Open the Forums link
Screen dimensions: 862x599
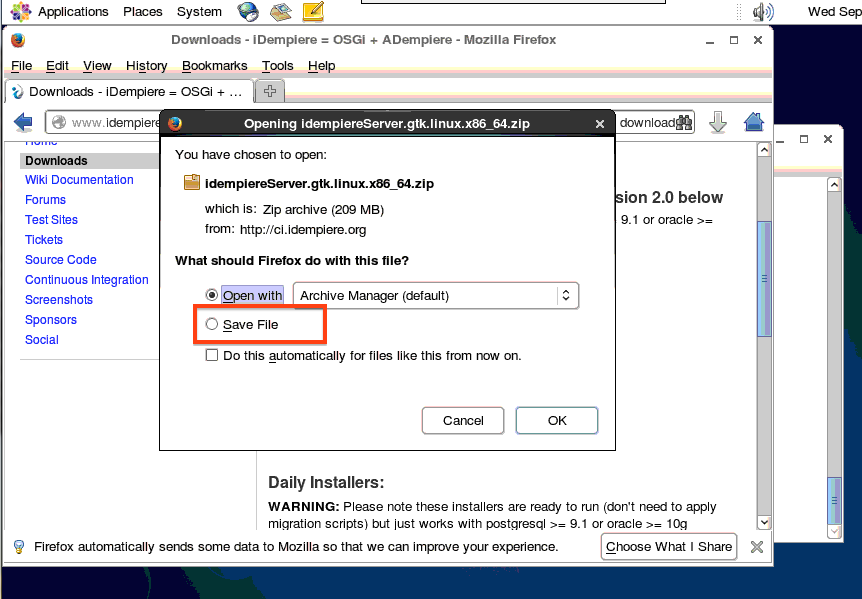(x=45, y=199)
